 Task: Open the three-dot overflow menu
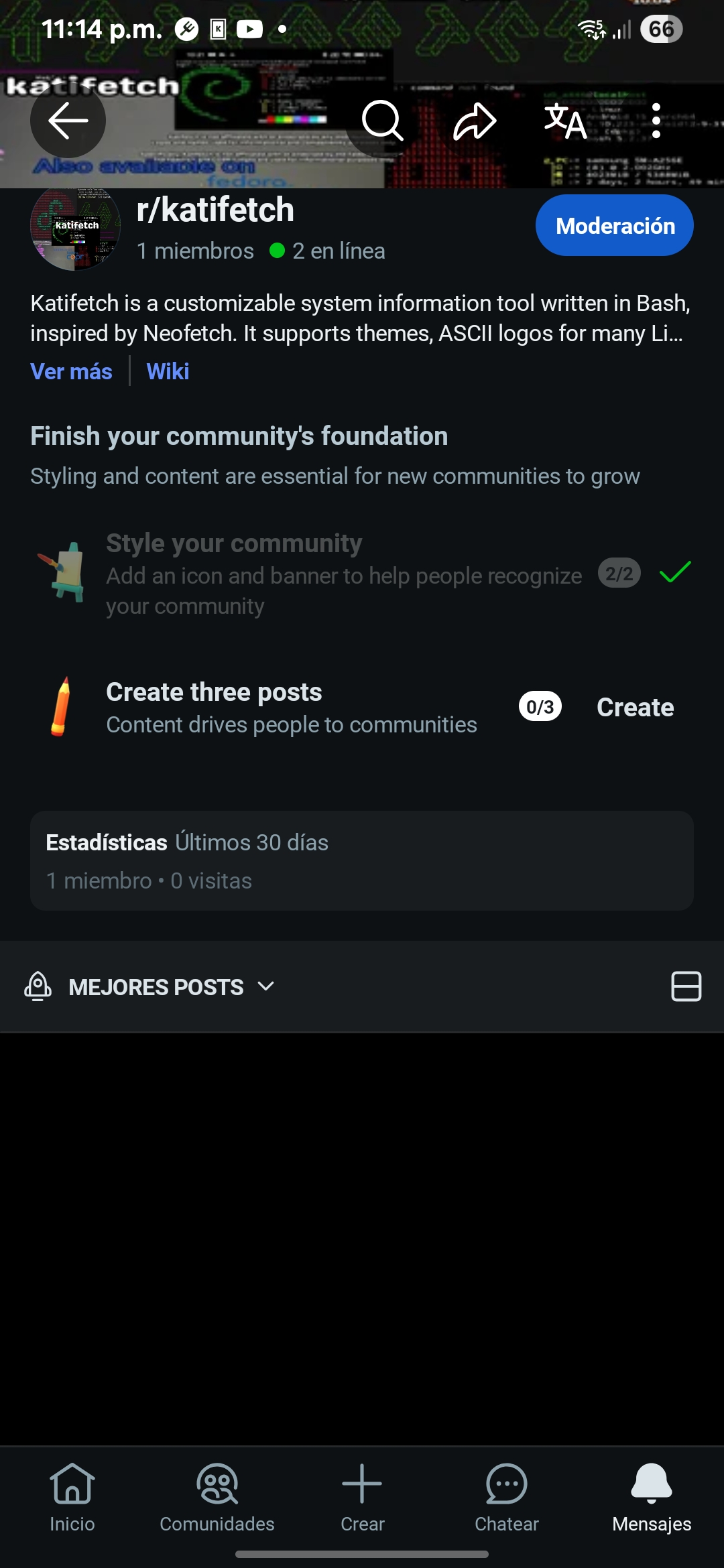coord(656,121)
